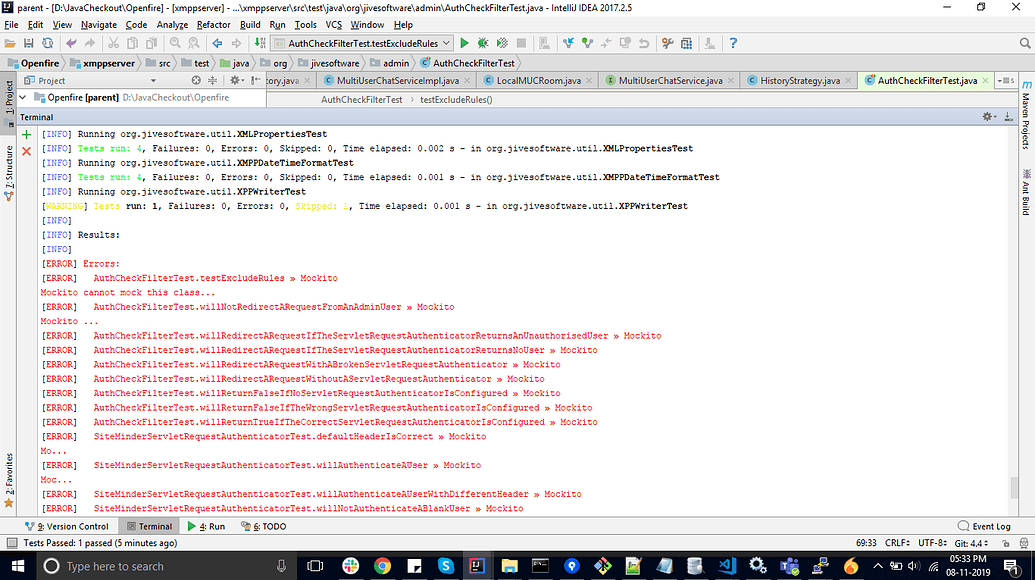The image size is (1035, 580).
Task: Click the UTF-8 encoding selector
Action: (x=933, y=543)
